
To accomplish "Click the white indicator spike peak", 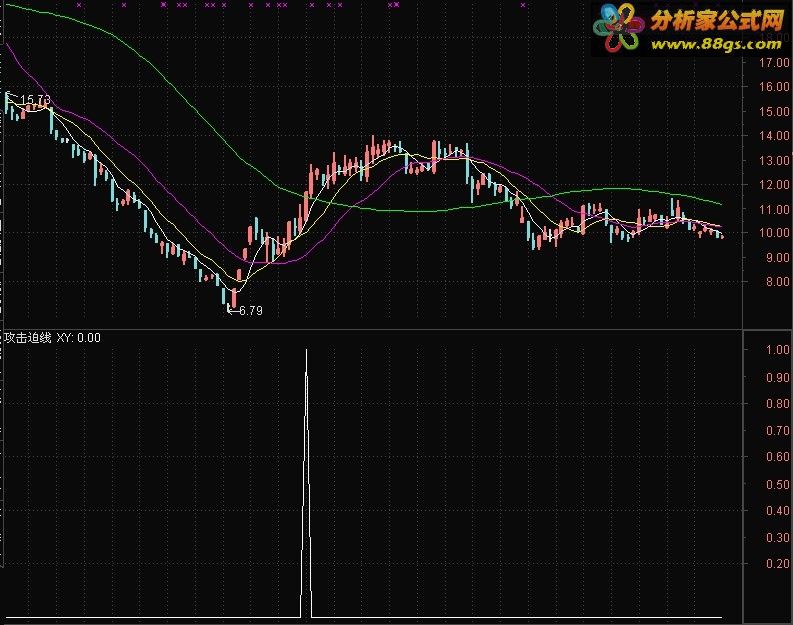I will click(x=306, y=350).
